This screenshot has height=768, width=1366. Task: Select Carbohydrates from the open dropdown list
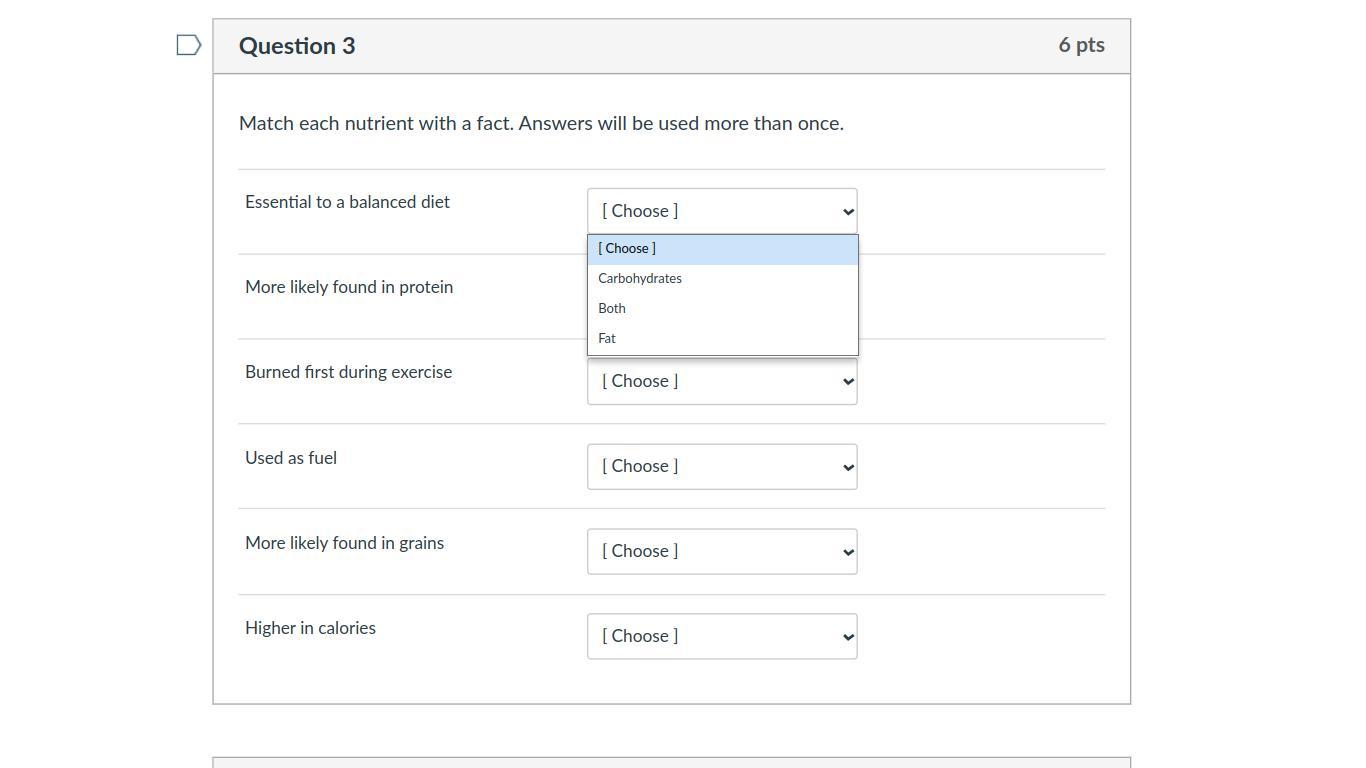click(x=640, y=279)
